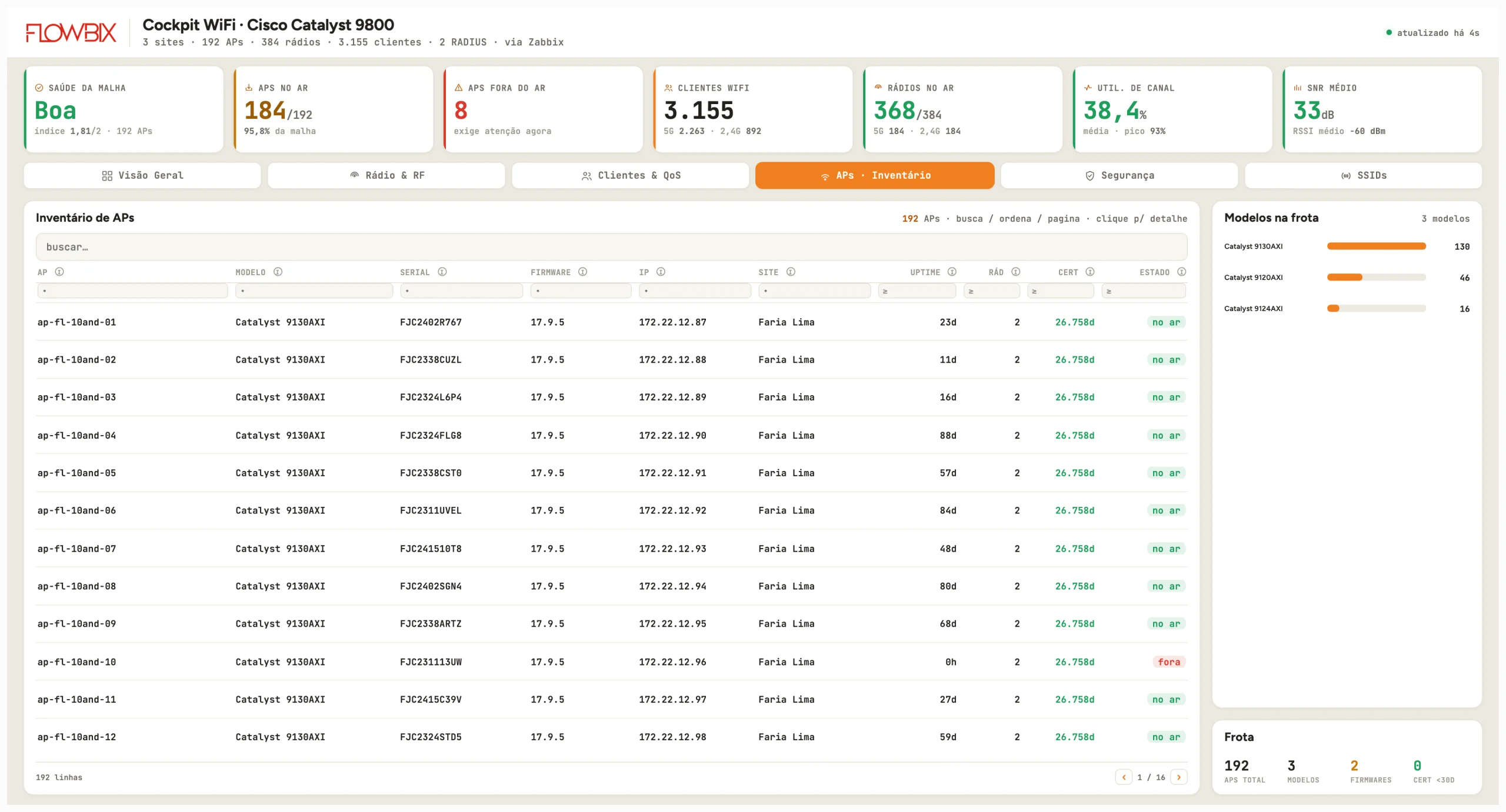Open details for ap-fl-10and-10 row
The width and height of the screenshot is (1506, 812).
[x=611, y=661]
